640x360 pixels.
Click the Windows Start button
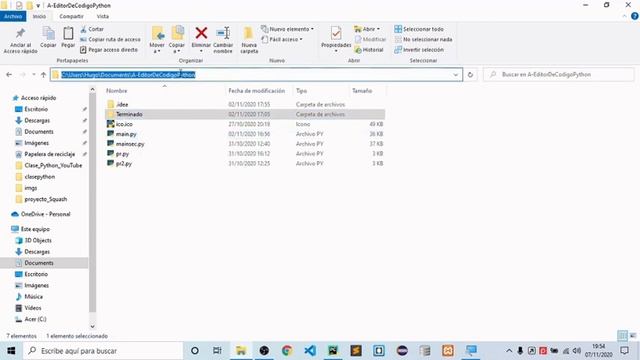[x=11, y=351]
